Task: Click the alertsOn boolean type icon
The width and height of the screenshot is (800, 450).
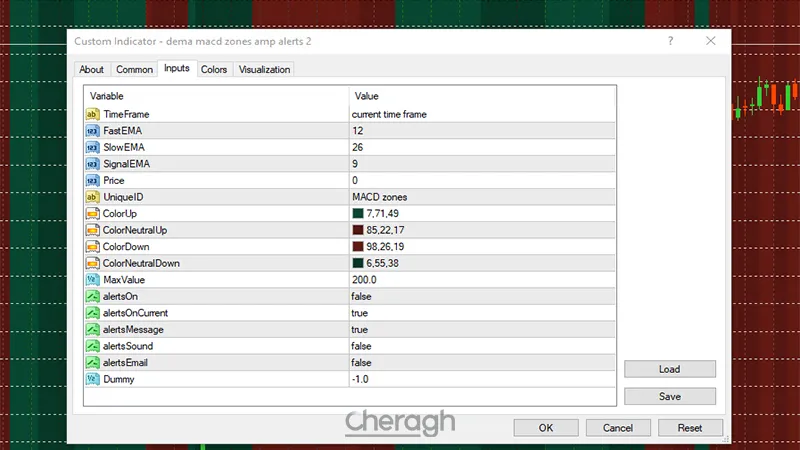Action: click(x=92, y=297)
